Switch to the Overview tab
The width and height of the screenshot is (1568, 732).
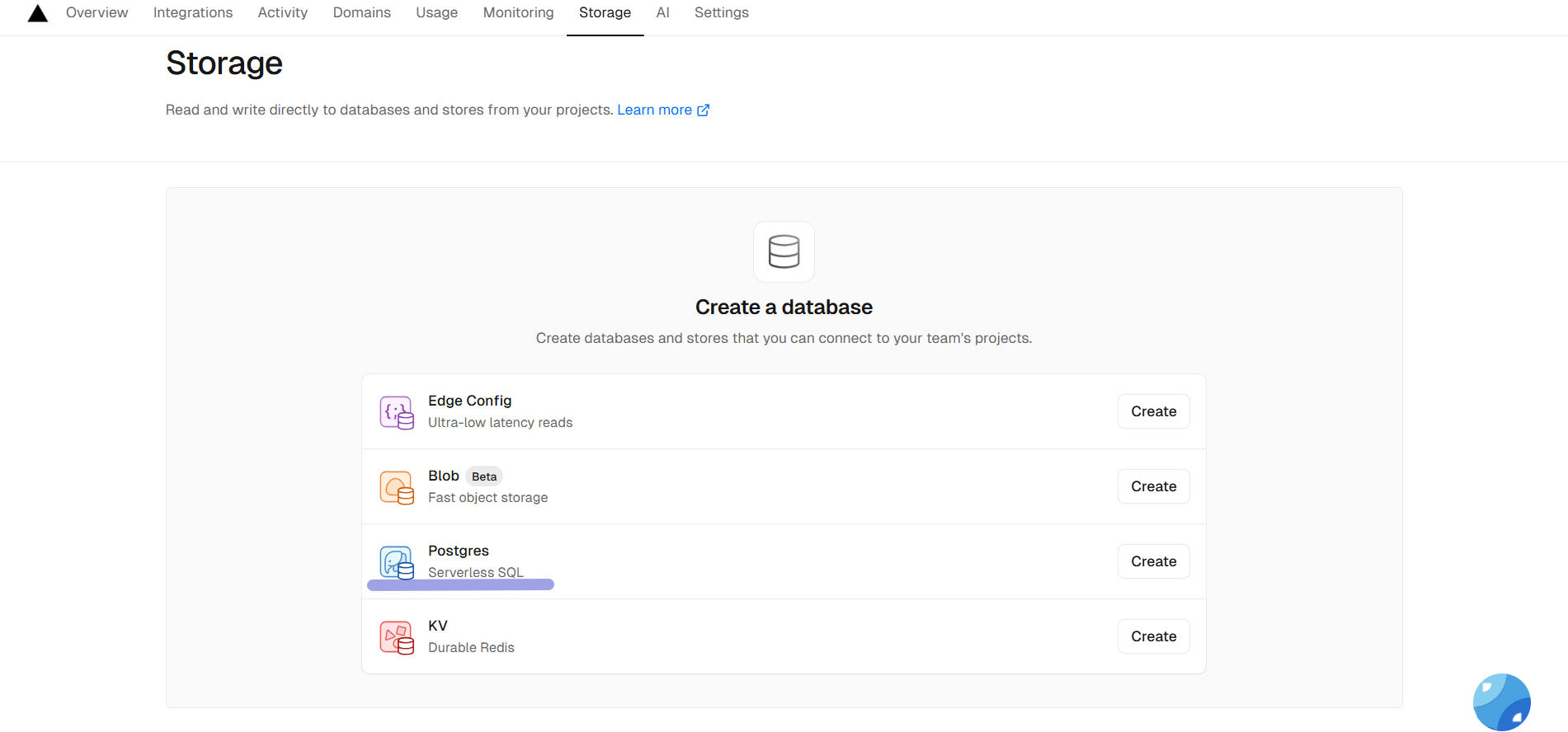pyautogui.click(x=97, y=13)
